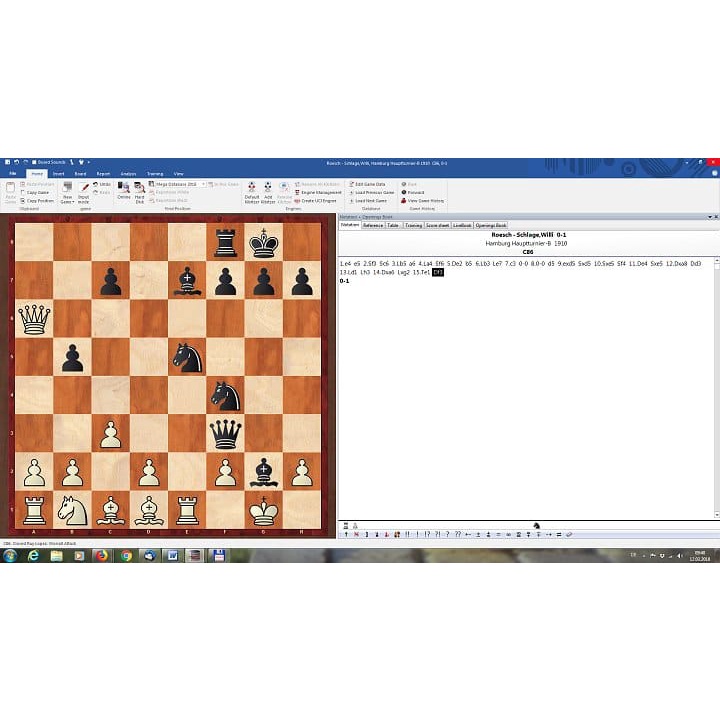Click the black bishop on g2

pos(264,472)
